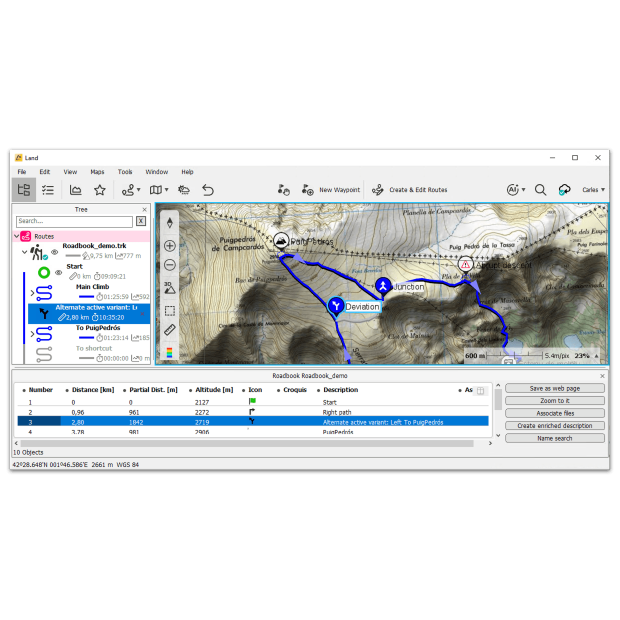Click the undo arrow toolbar icon

pyautogui.click(x=208, y=190)
